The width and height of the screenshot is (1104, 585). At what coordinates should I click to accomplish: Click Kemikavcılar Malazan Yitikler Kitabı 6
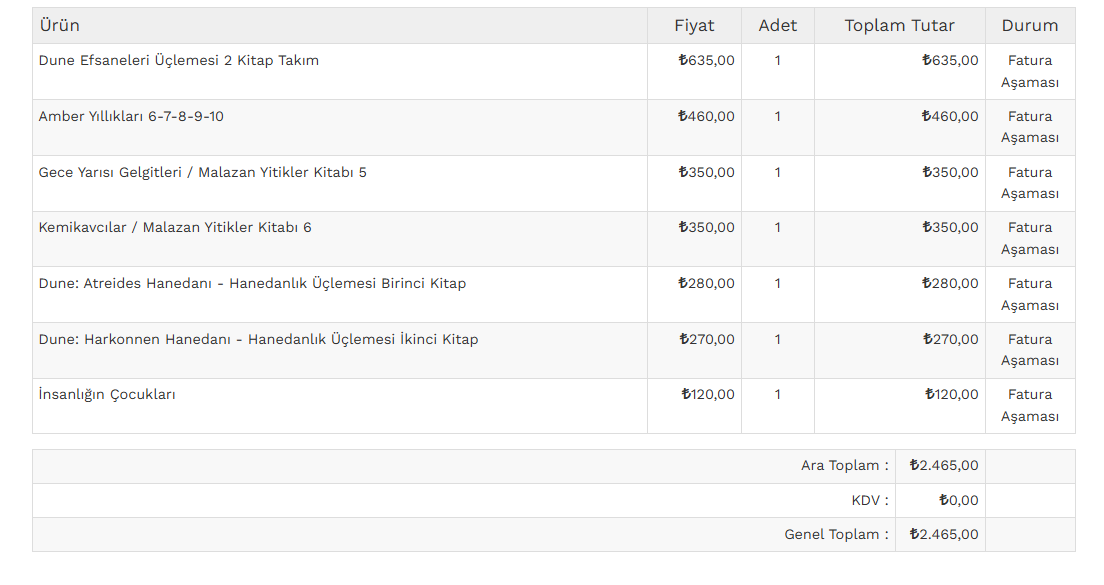pos(175,228)
